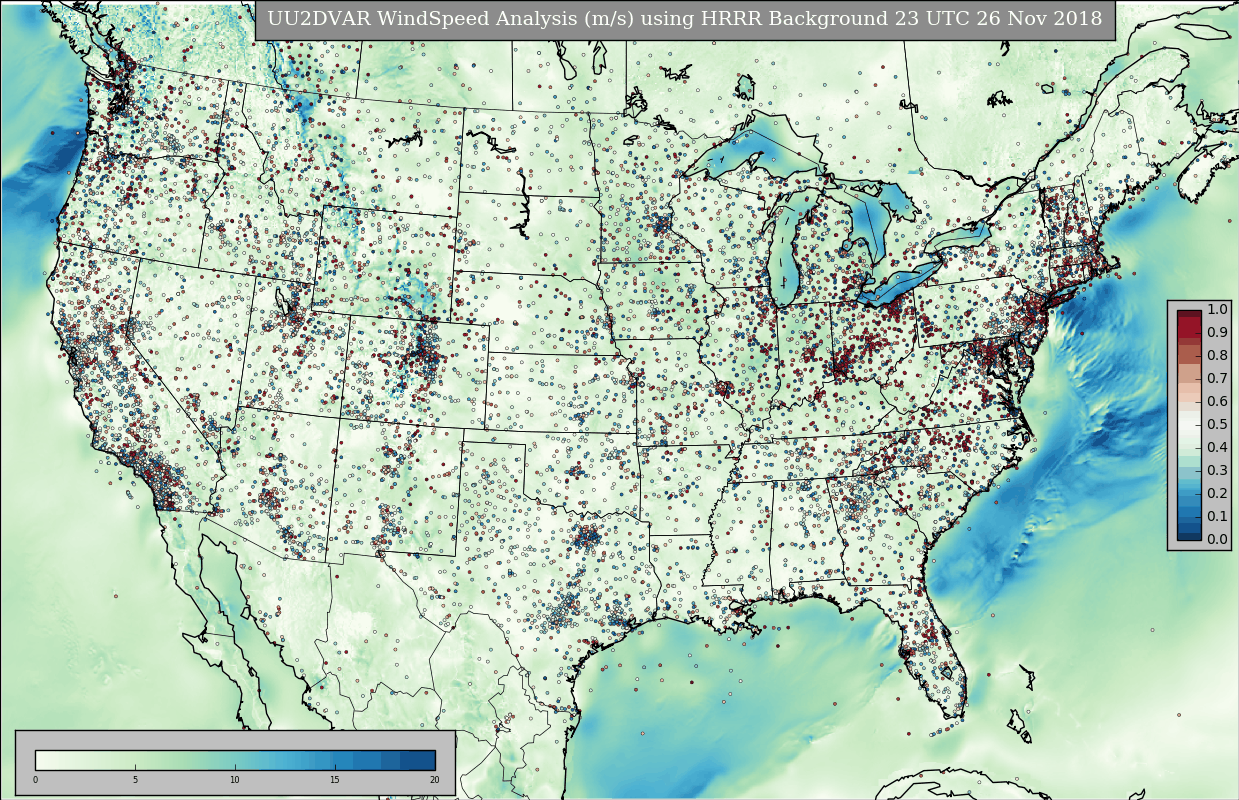Click the 0.7 label on the vertical colorbar
Screen dimensions: 1239x800
1217,379
